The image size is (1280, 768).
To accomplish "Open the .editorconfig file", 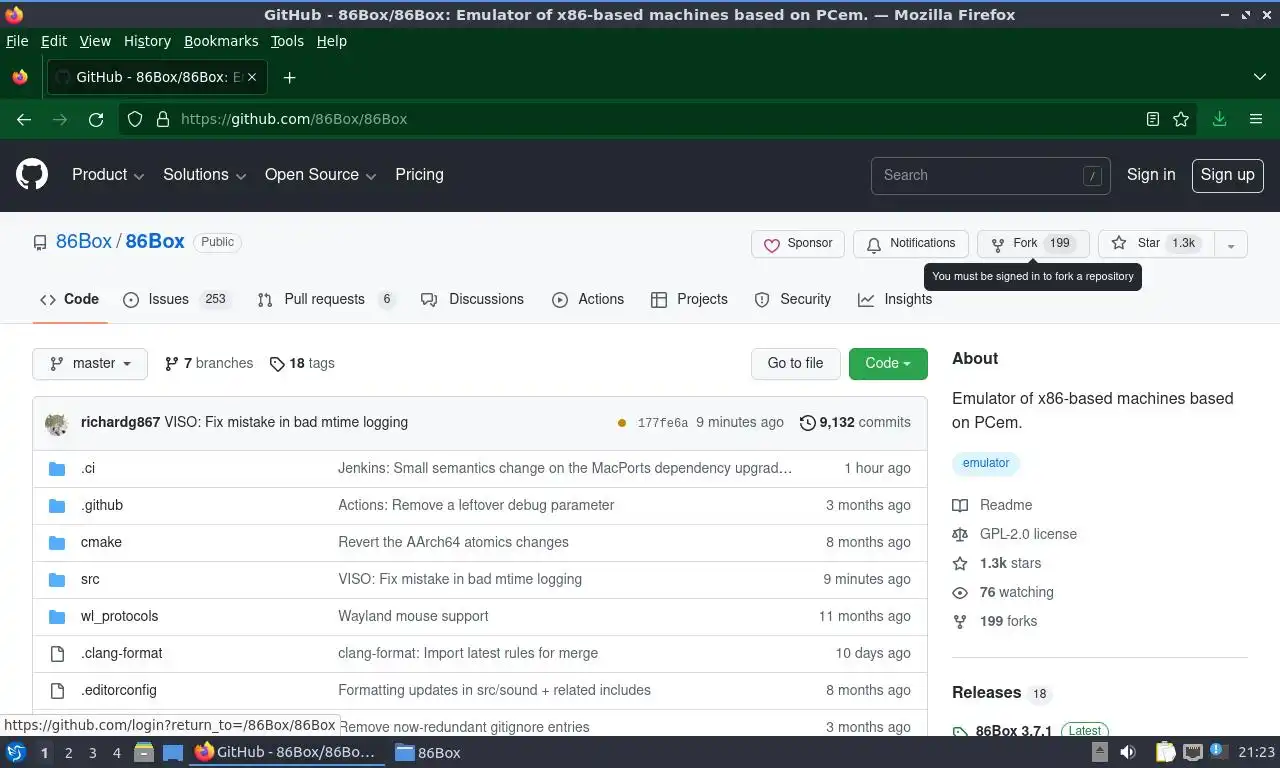I will (x=118, y=690).
